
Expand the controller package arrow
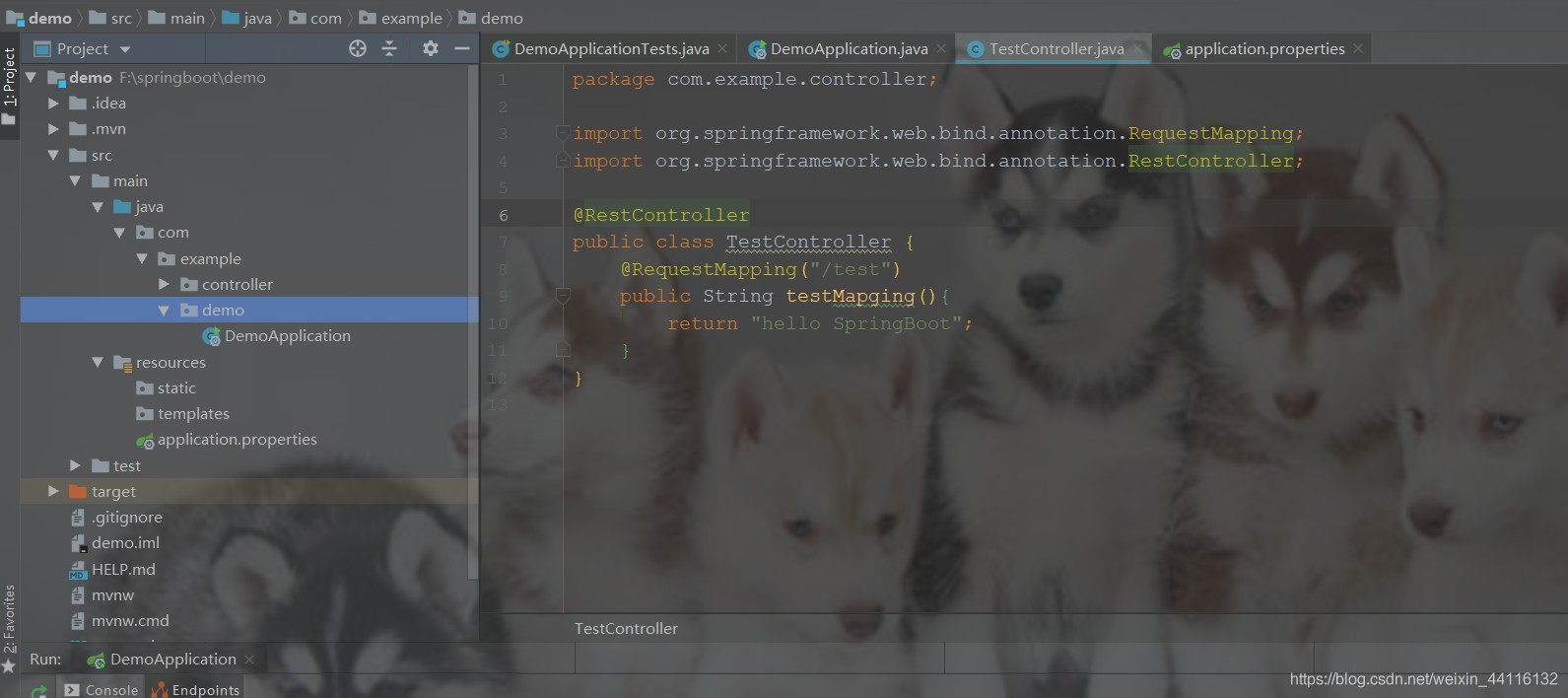(x=164, y=284)
